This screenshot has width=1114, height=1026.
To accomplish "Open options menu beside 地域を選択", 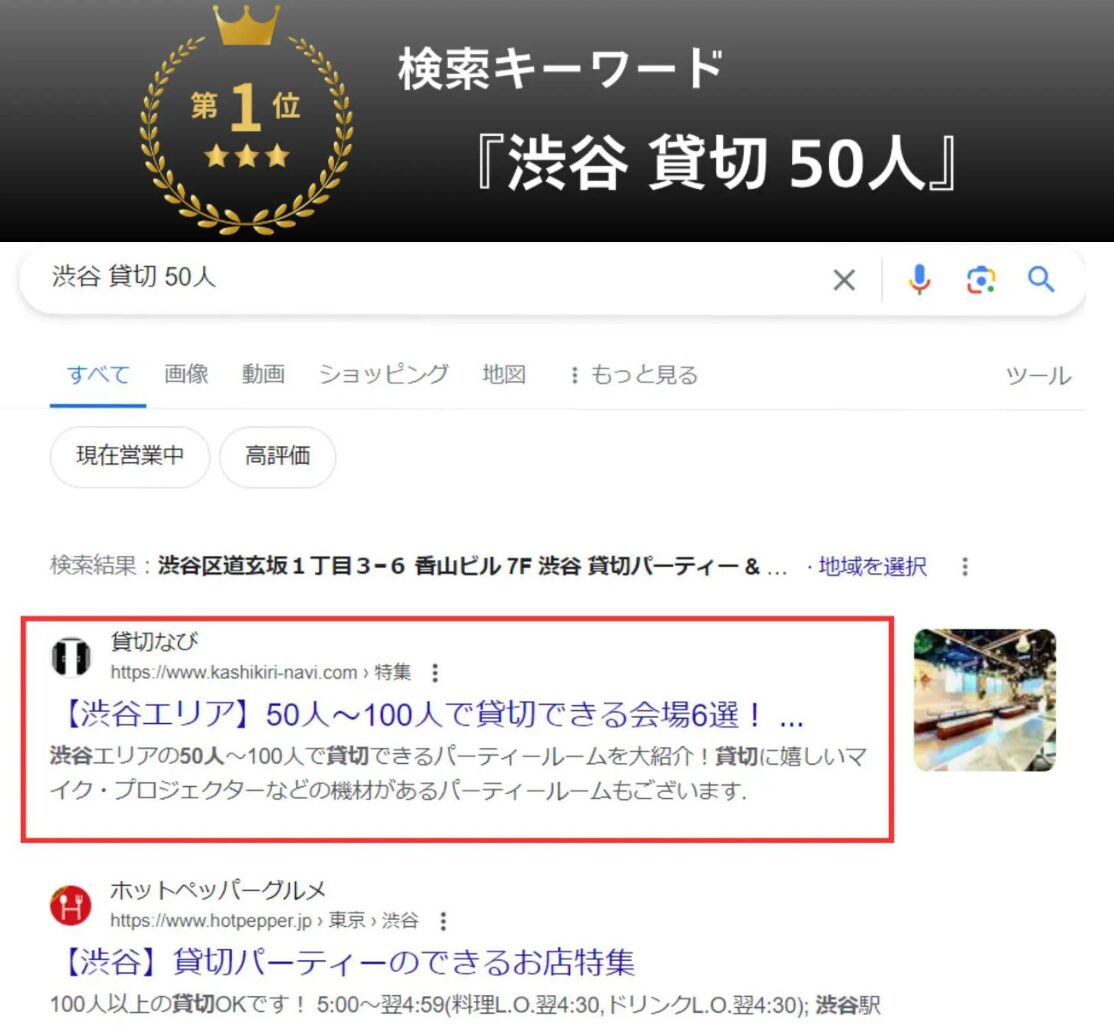I will (965, 566).
